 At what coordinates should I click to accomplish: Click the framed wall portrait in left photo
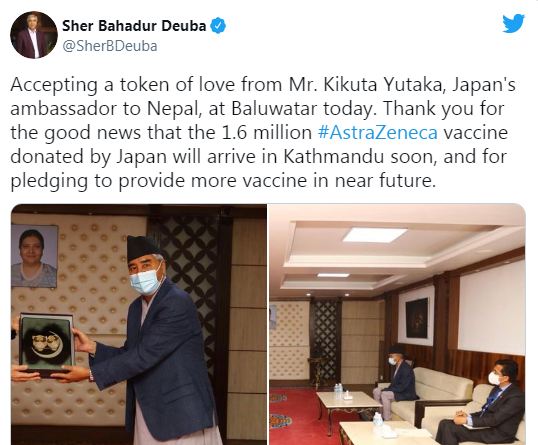pos(34,256)
